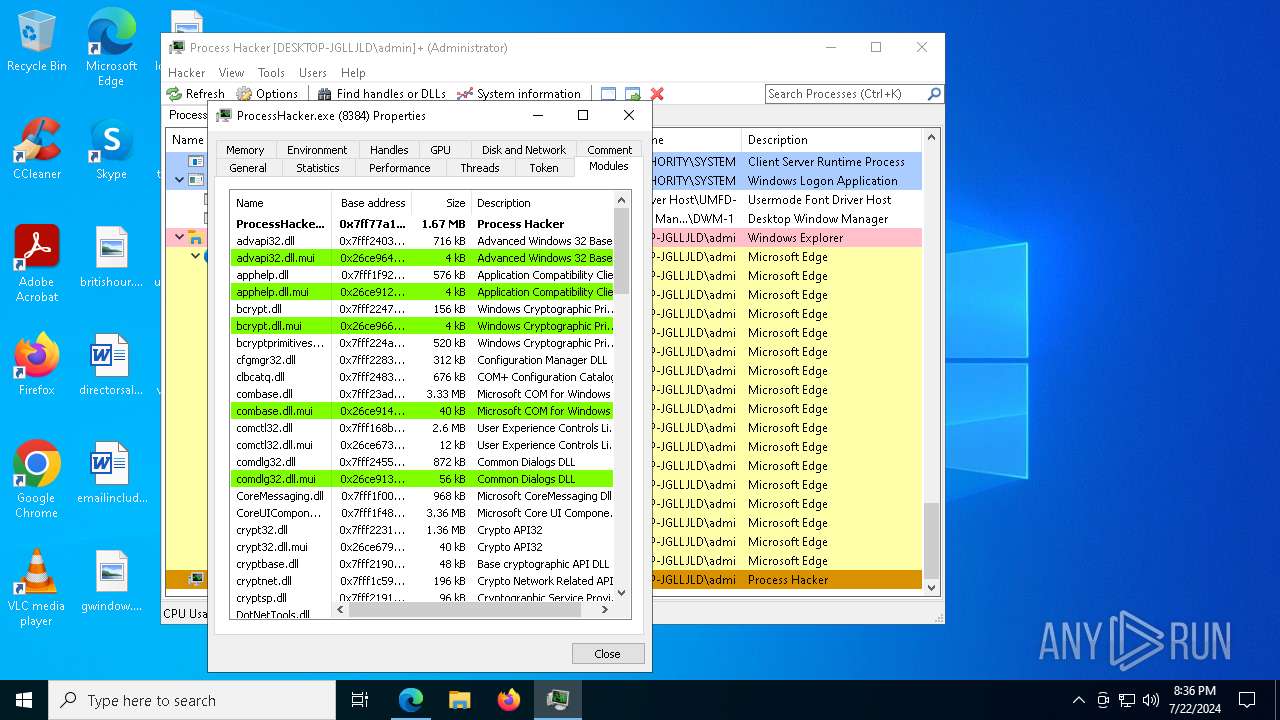Sort modules by Base address column
The height and width of the screenshot is (720, 1280).
coord(372,203)
